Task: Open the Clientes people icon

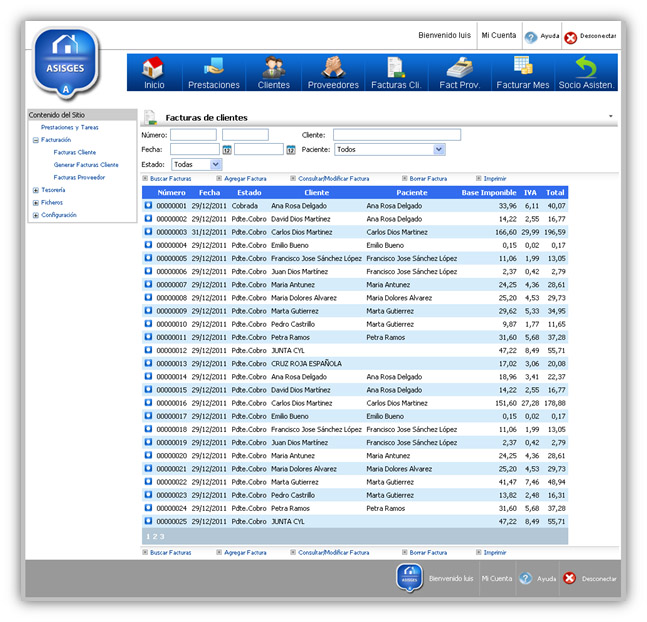Action: (x=273, y=68)
